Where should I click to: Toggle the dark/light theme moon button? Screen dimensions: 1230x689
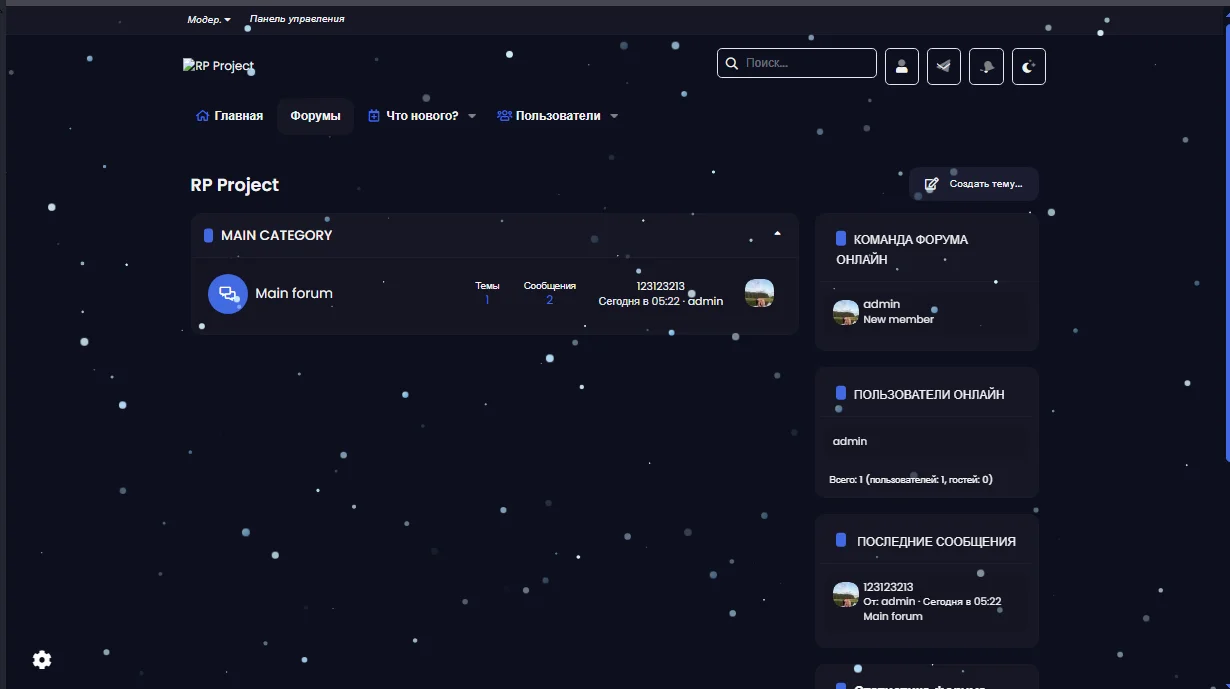pos(1029,67)
